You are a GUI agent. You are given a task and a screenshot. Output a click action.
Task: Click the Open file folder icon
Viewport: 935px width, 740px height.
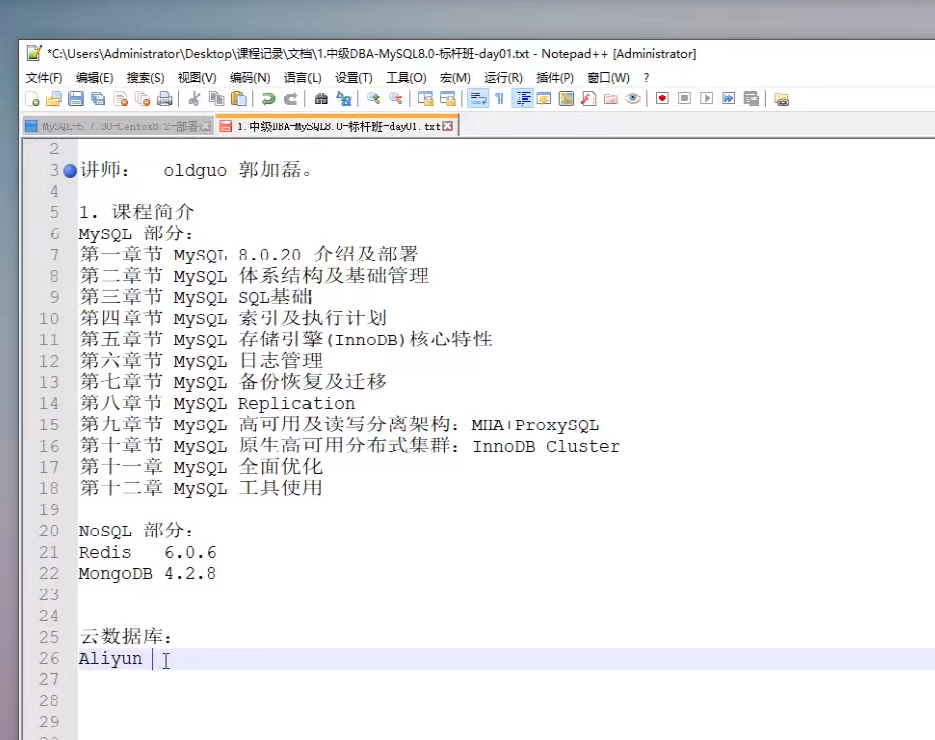coord(54,99)
